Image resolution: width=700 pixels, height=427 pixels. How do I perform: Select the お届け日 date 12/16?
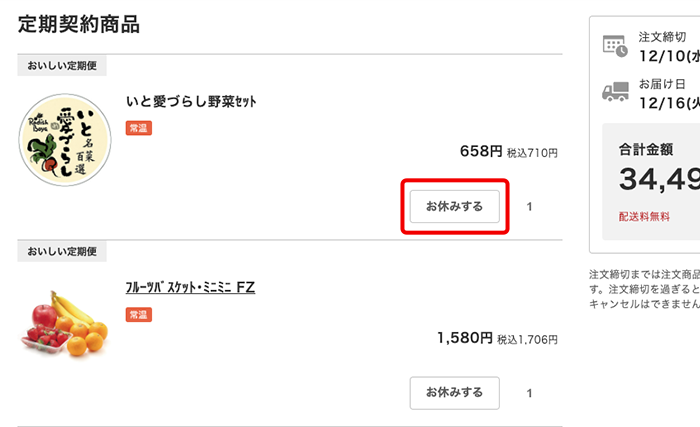click(x=668, y=102)
